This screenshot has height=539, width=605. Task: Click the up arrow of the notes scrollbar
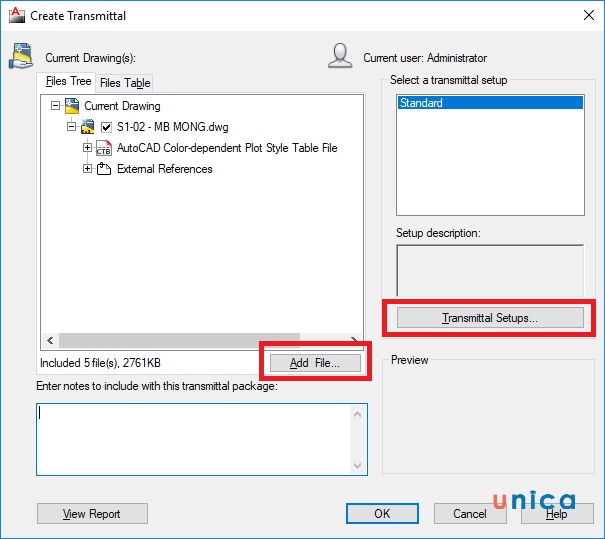click(x=357, y=414)
